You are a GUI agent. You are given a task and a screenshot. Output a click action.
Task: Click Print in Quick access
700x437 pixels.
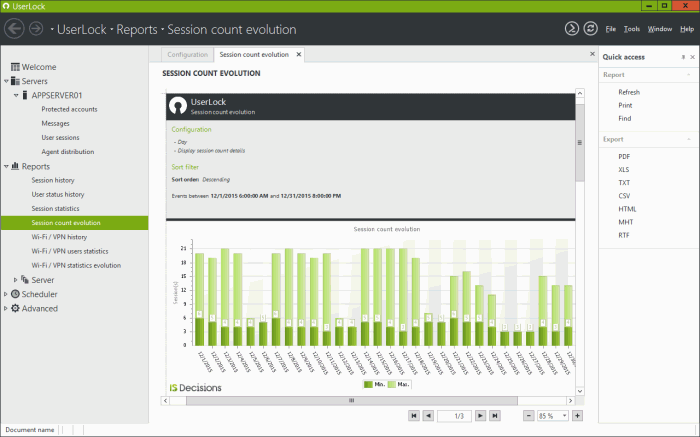pyautogui.click(x=625, y=105)
